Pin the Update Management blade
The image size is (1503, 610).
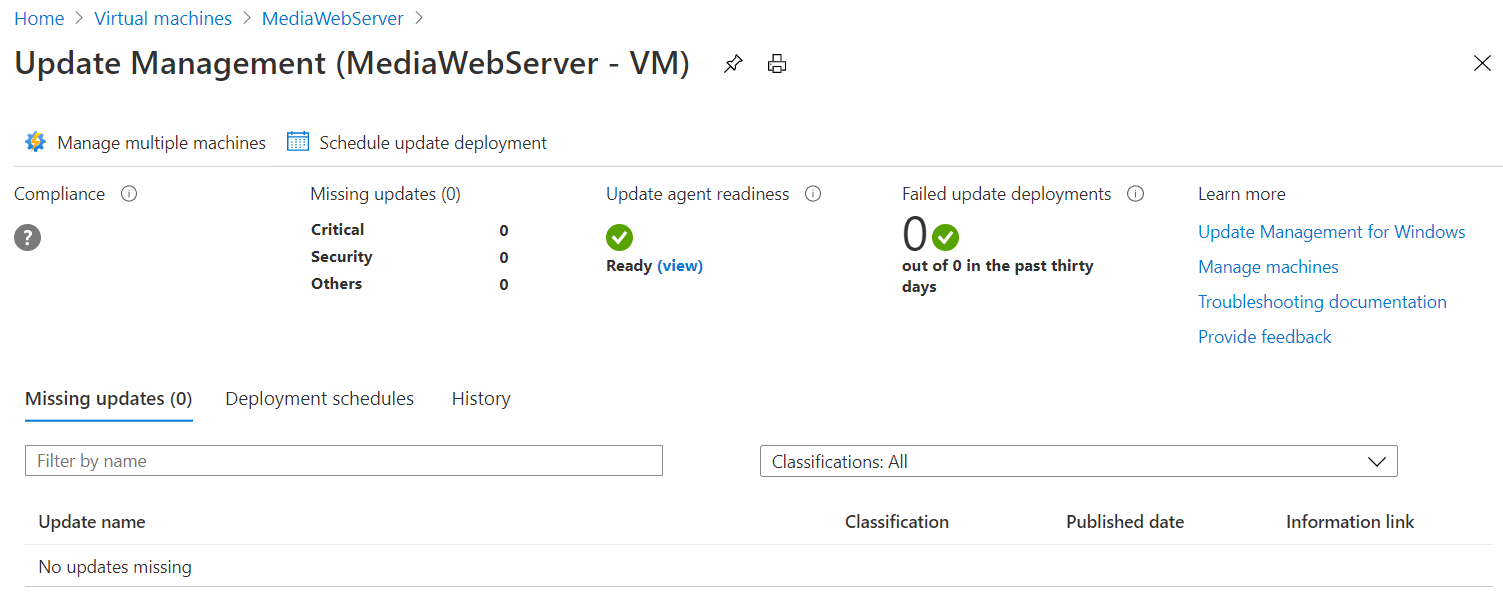pyautogui.click(x=733, y=64)
